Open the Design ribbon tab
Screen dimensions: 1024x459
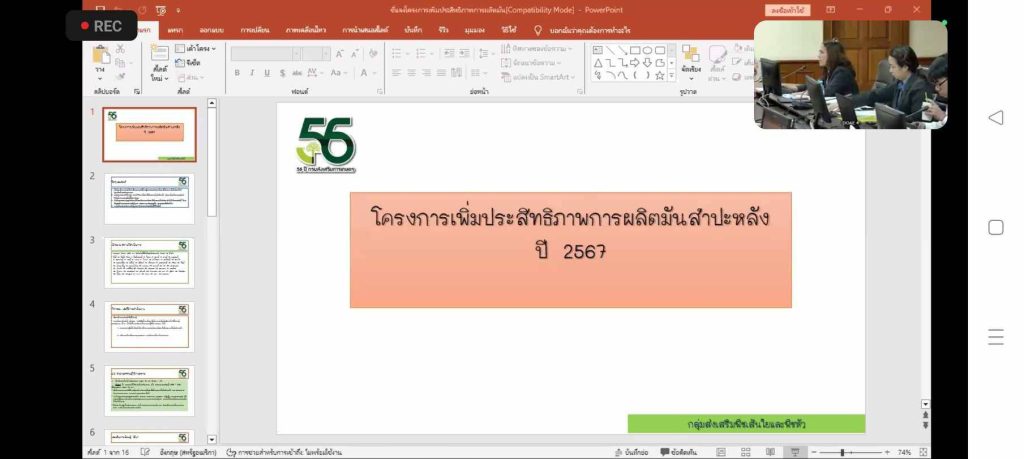(212, 30)
